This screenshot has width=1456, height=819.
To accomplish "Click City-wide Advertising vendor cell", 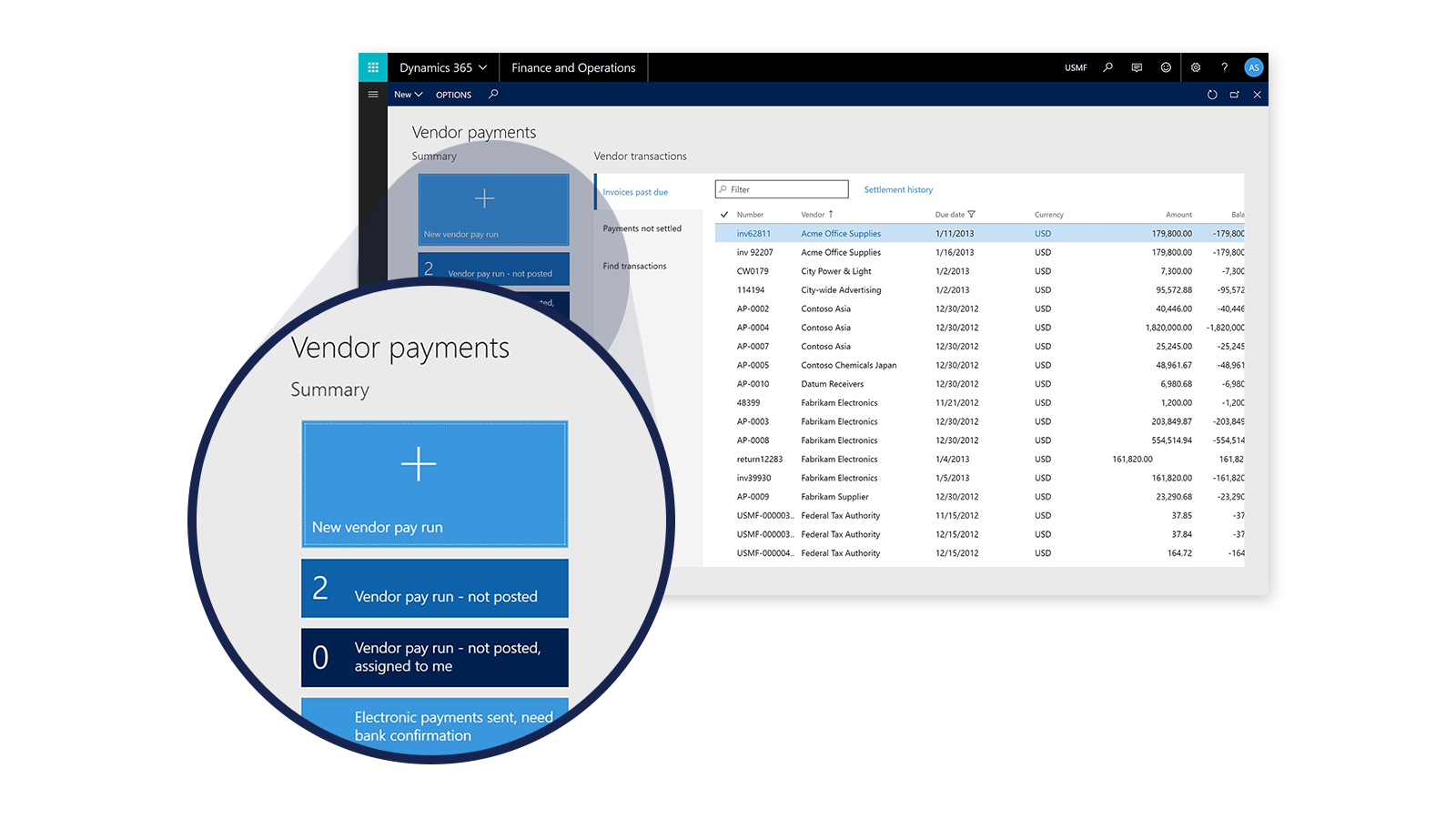I will [x=841, y=290].
